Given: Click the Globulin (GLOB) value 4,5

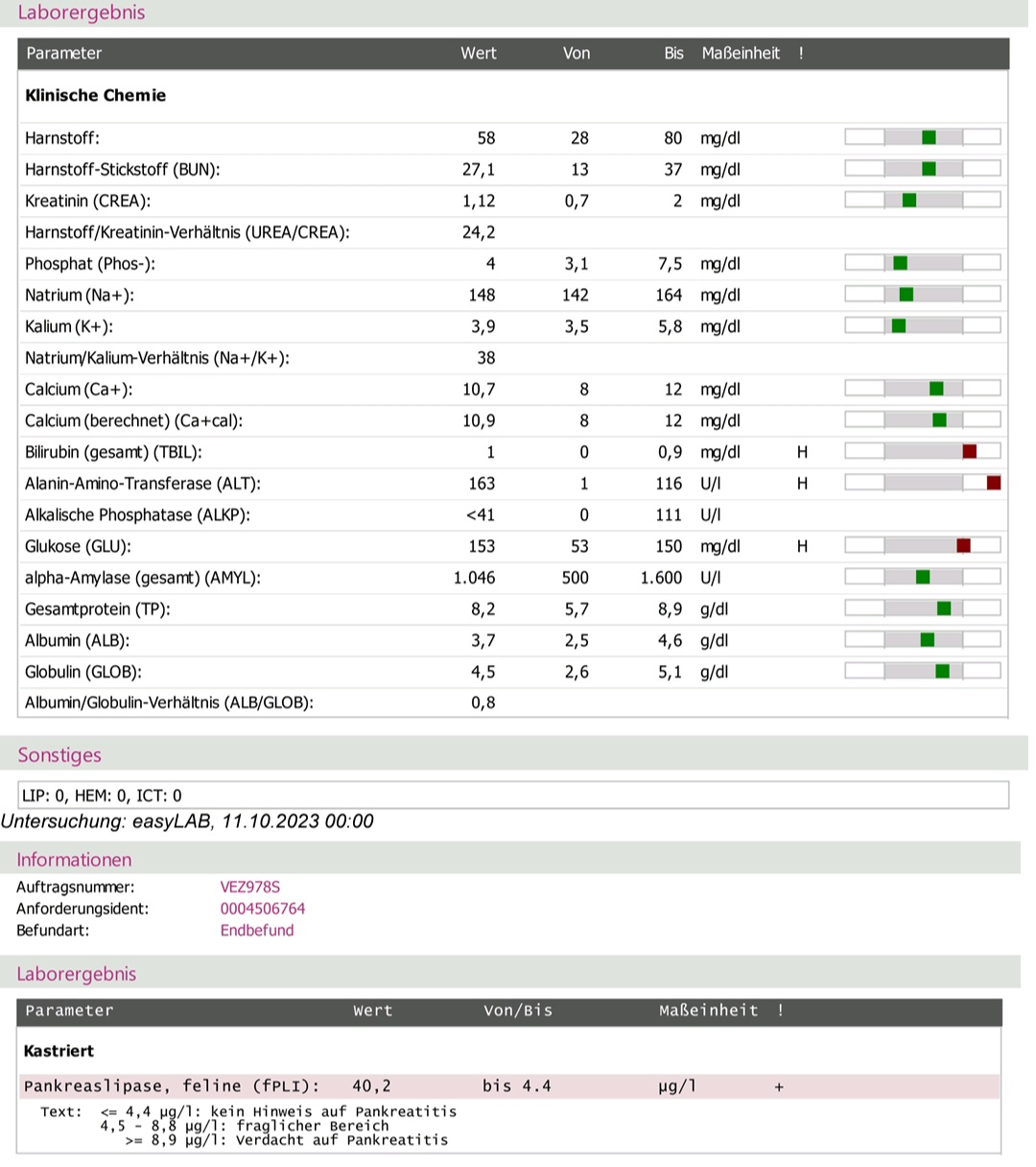Looking at the screenshot, I should (483, 673).
